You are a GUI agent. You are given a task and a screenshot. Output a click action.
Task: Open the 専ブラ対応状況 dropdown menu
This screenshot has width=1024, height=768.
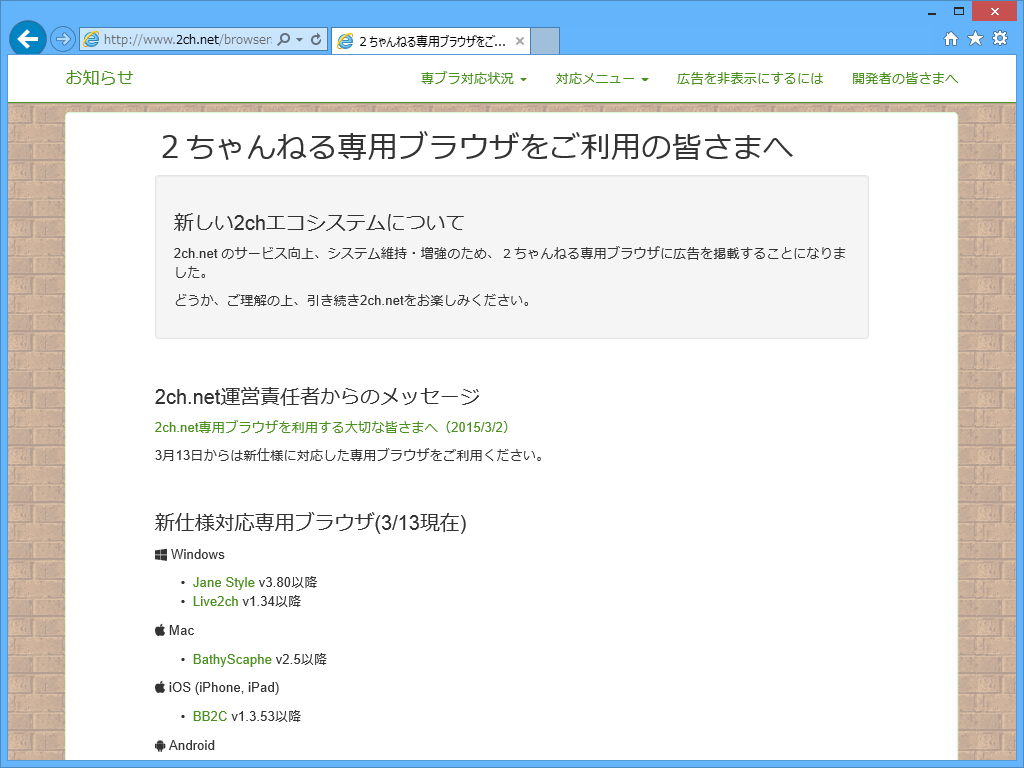(x=471, y=78)
